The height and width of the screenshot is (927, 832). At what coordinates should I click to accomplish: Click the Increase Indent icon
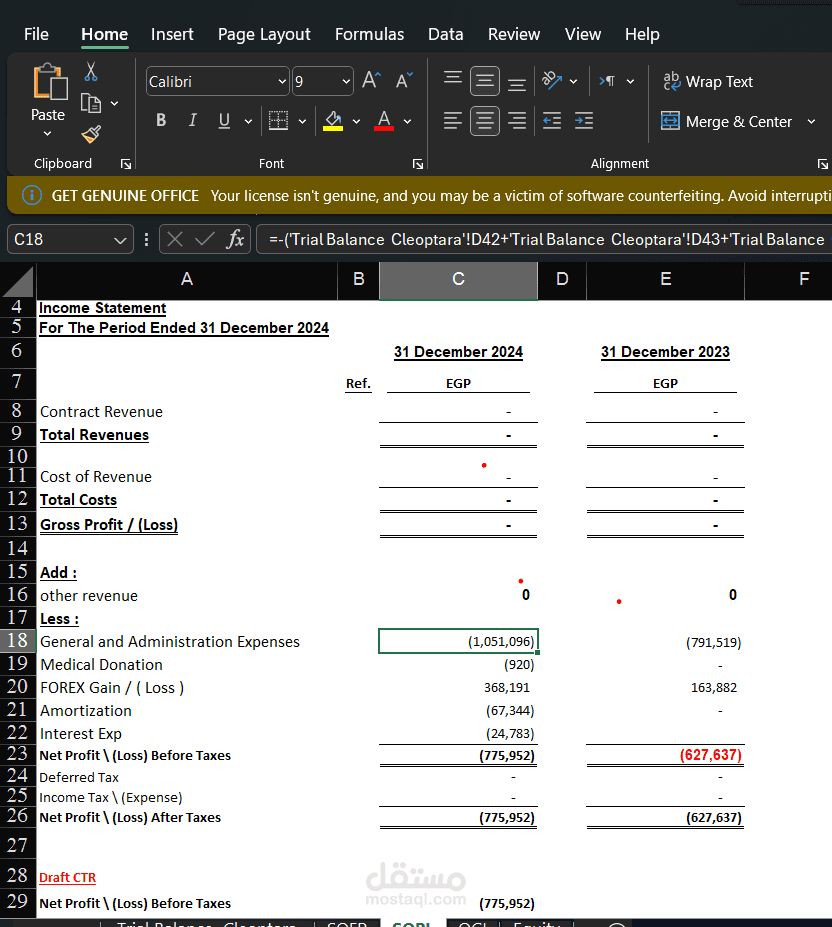point(584,121)
